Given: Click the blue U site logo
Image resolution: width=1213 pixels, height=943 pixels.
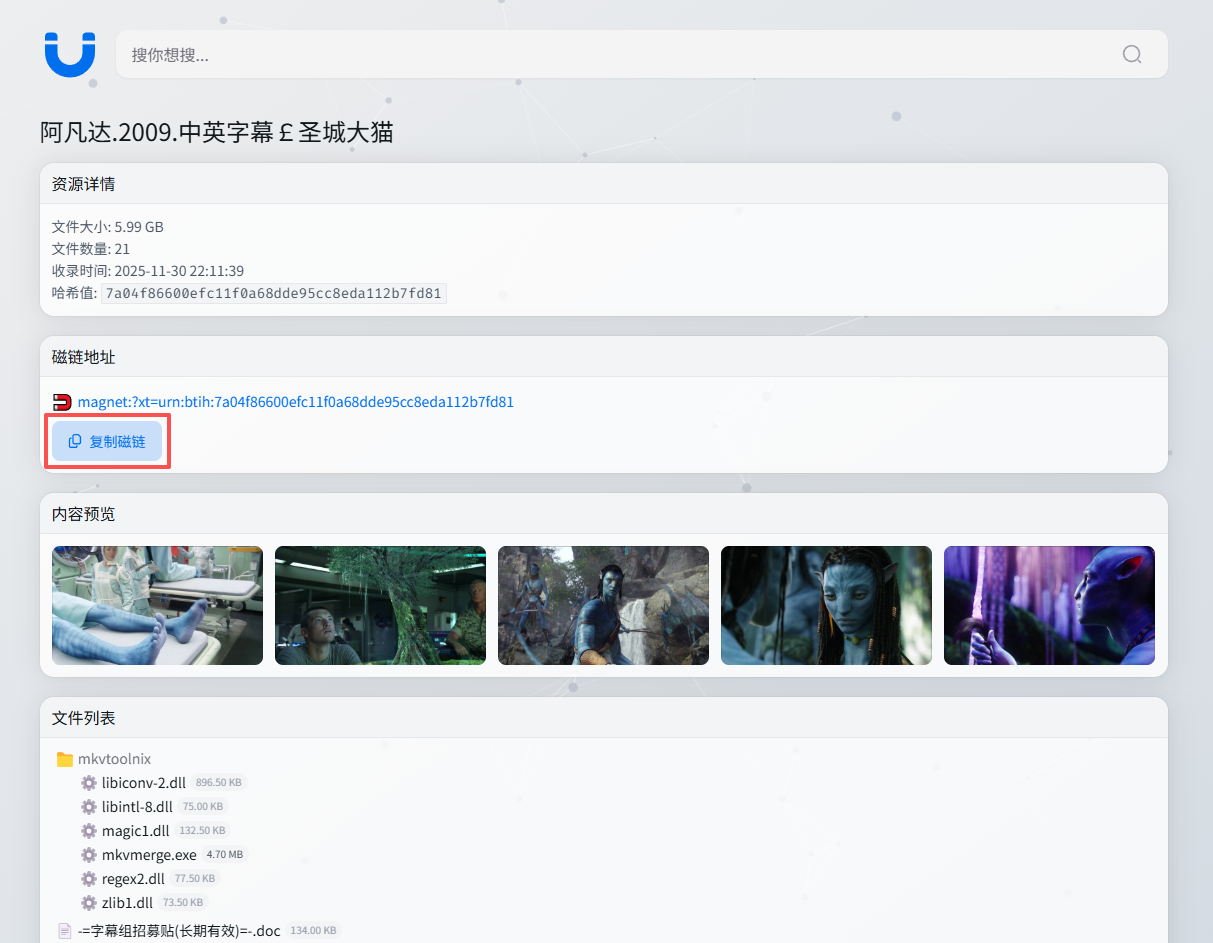Looking at the screenshot, I should [70, 54].
